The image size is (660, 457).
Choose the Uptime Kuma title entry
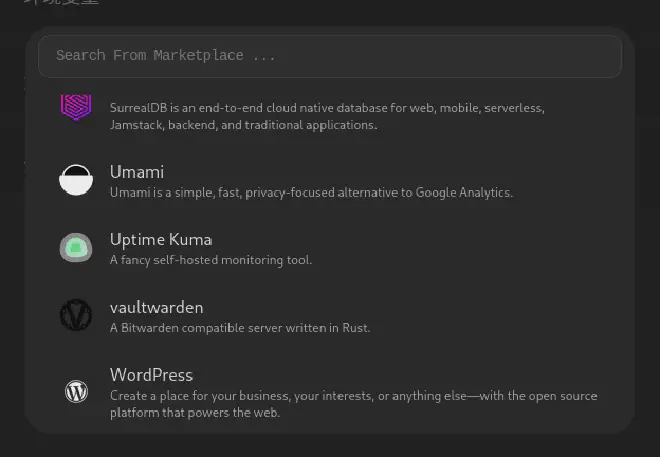coord(160,240)
